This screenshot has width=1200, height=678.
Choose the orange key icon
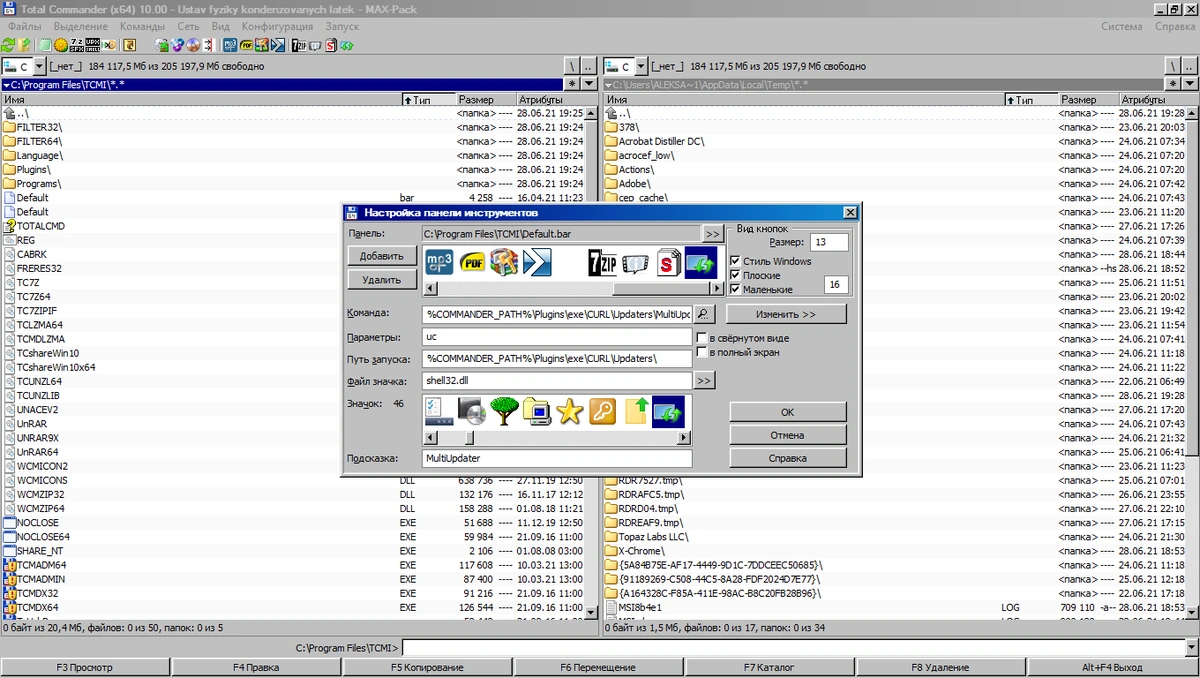(x=603, y=411)
